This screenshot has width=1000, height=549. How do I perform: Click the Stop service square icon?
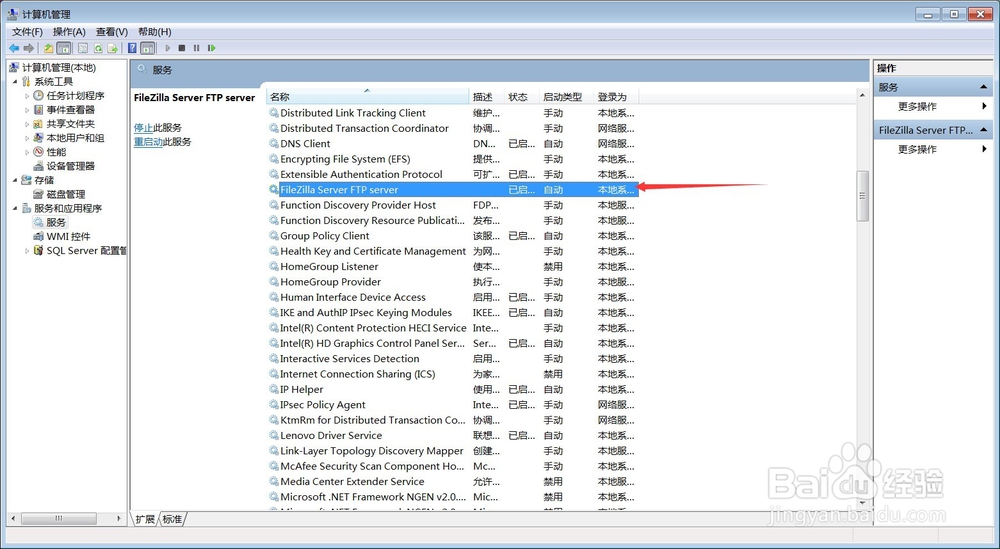tap(182, 48)
